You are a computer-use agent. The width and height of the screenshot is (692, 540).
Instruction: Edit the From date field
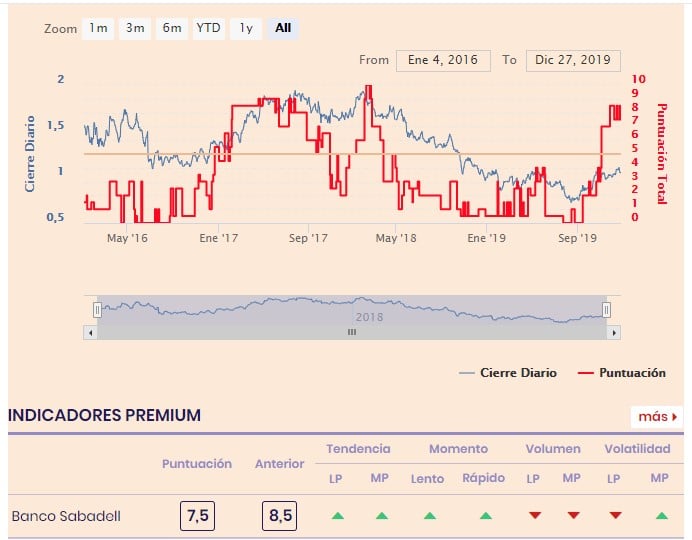tap(443, 60)
